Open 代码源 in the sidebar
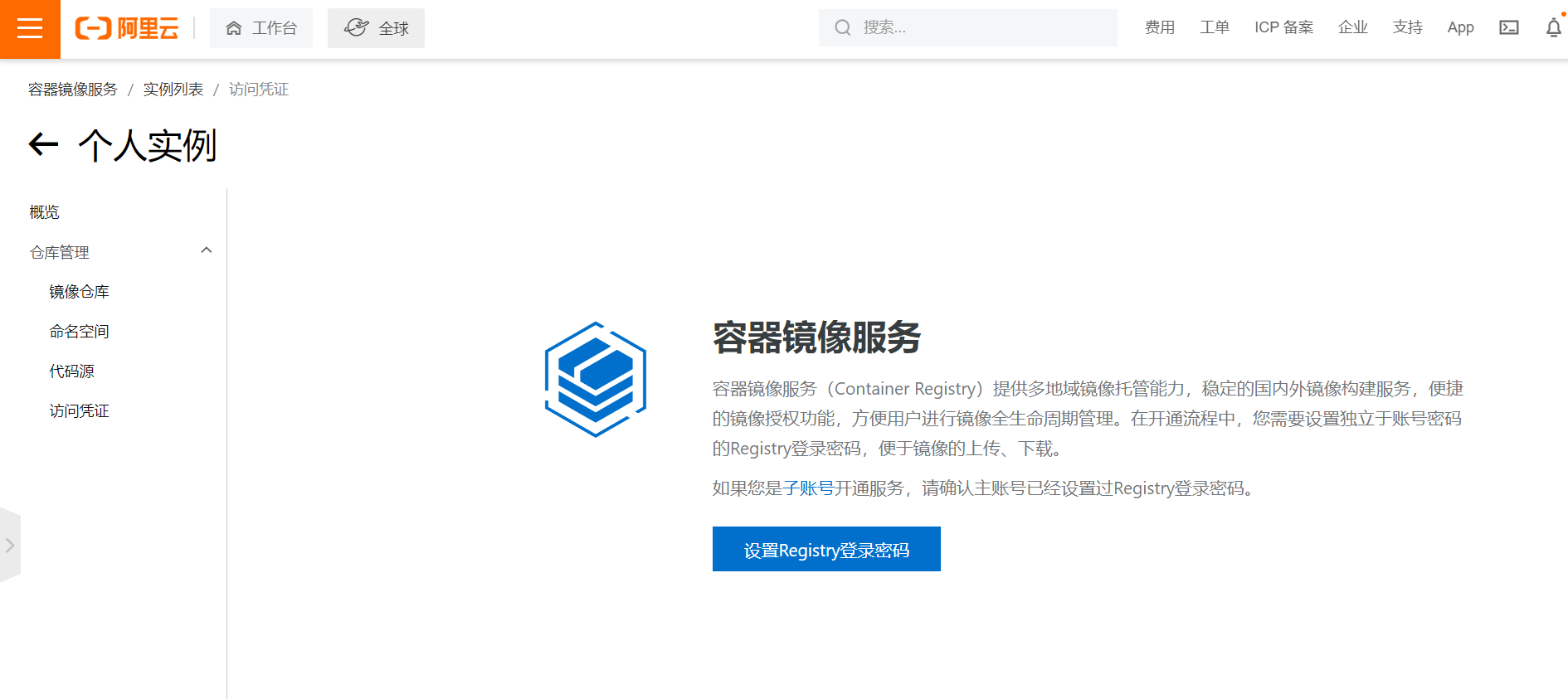 pos(71,371)
